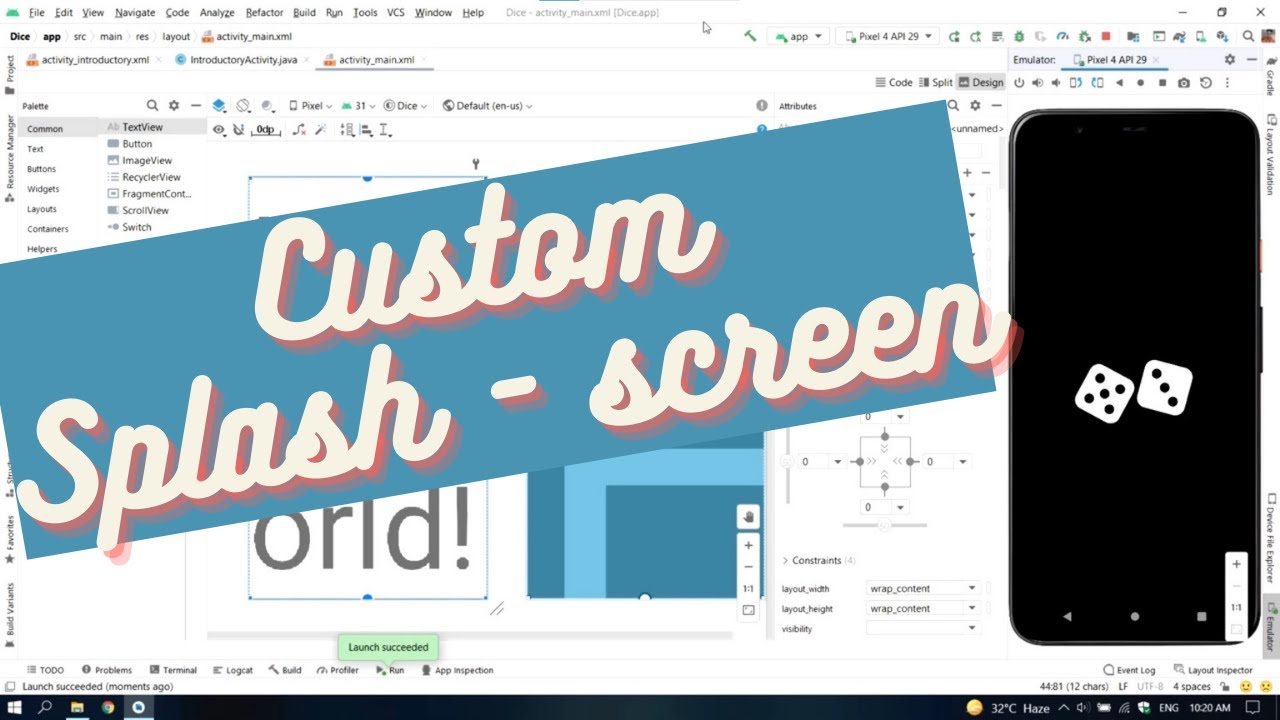Select ImageView from the Palette
The height and width of the screenshot is (720, 1280).
pos(147,160)
